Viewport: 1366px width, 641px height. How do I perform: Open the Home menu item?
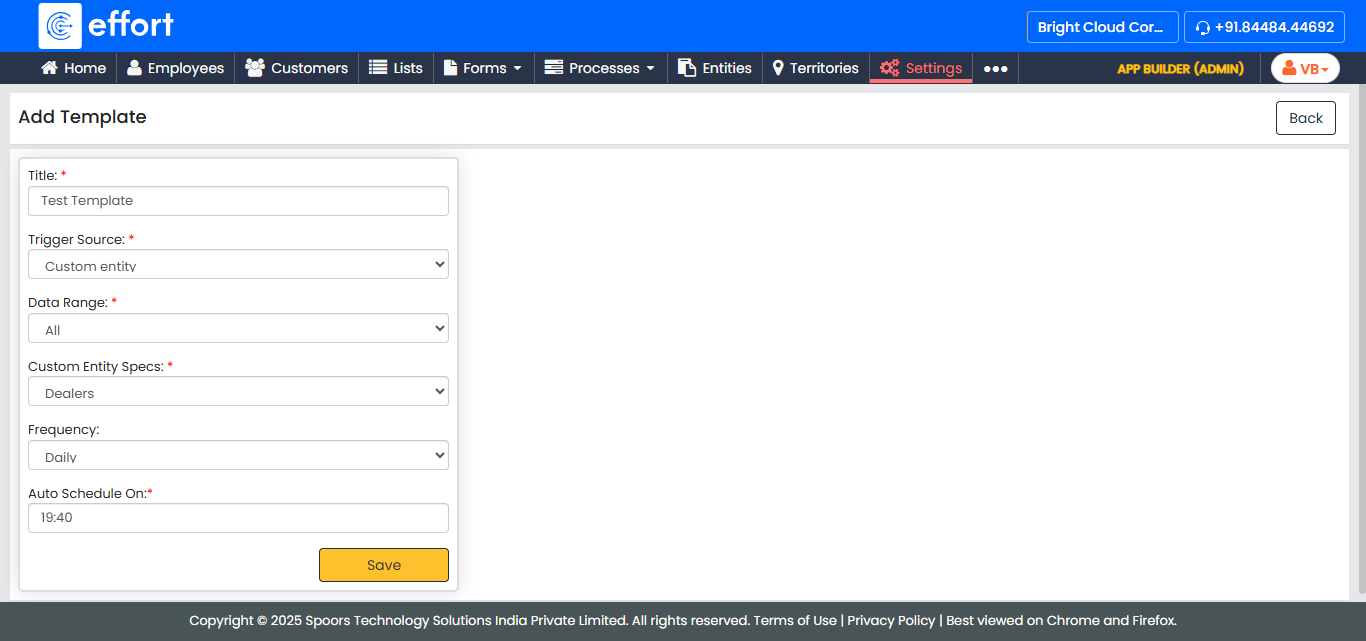(x=73, y=68)
